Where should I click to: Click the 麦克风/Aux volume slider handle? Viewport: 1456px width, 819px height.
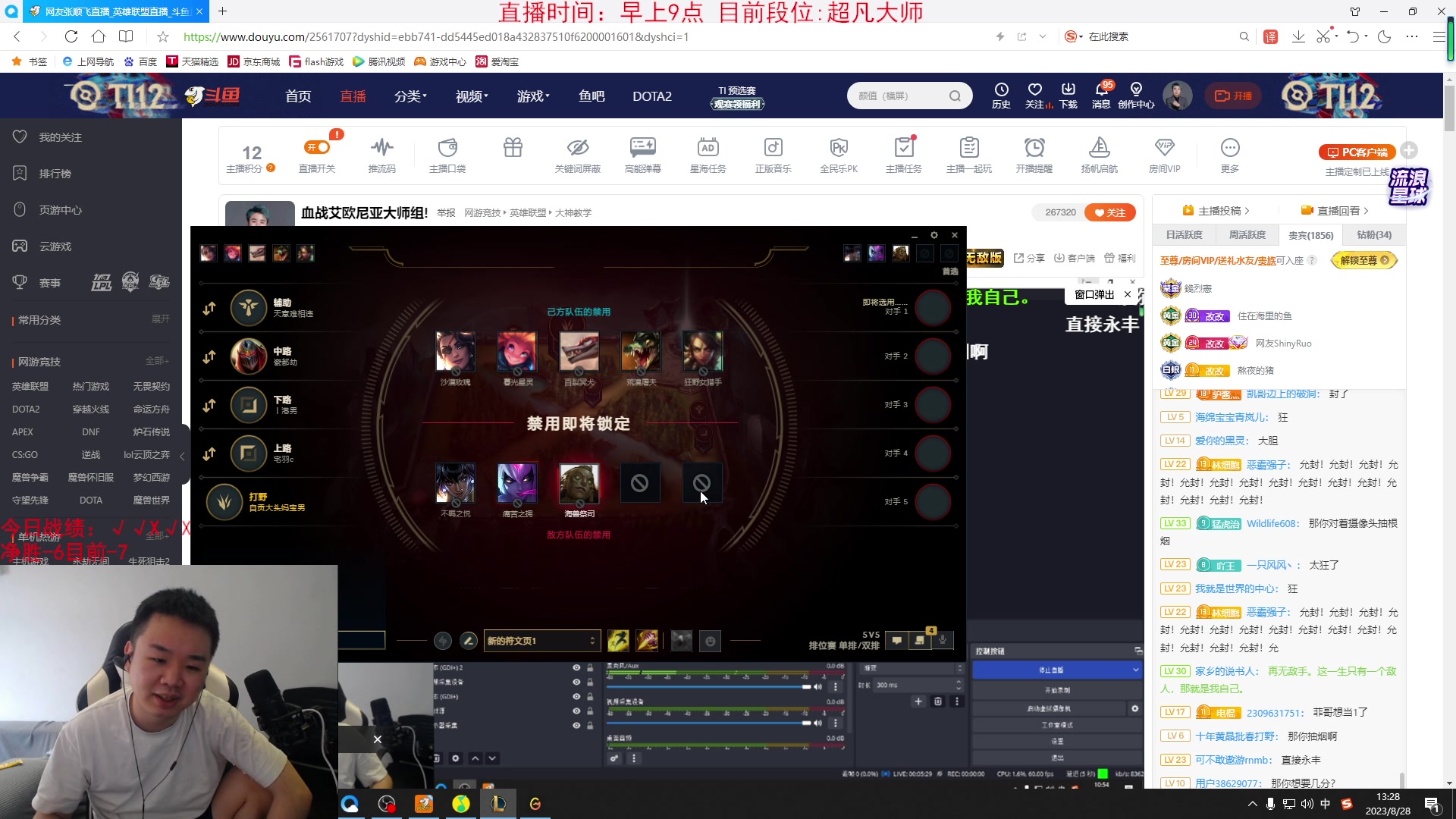(x=807, y=687)
